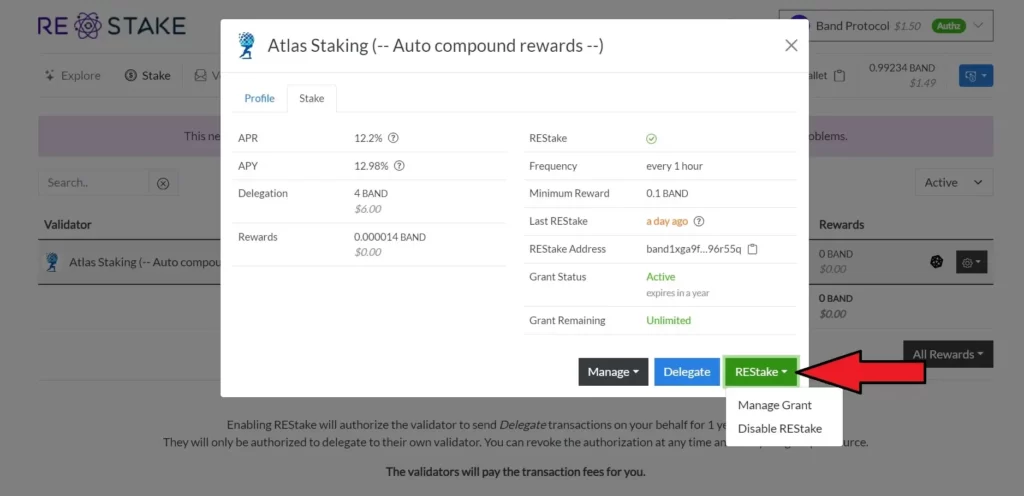Choose Disable REStake menu option

click(780, 428)
